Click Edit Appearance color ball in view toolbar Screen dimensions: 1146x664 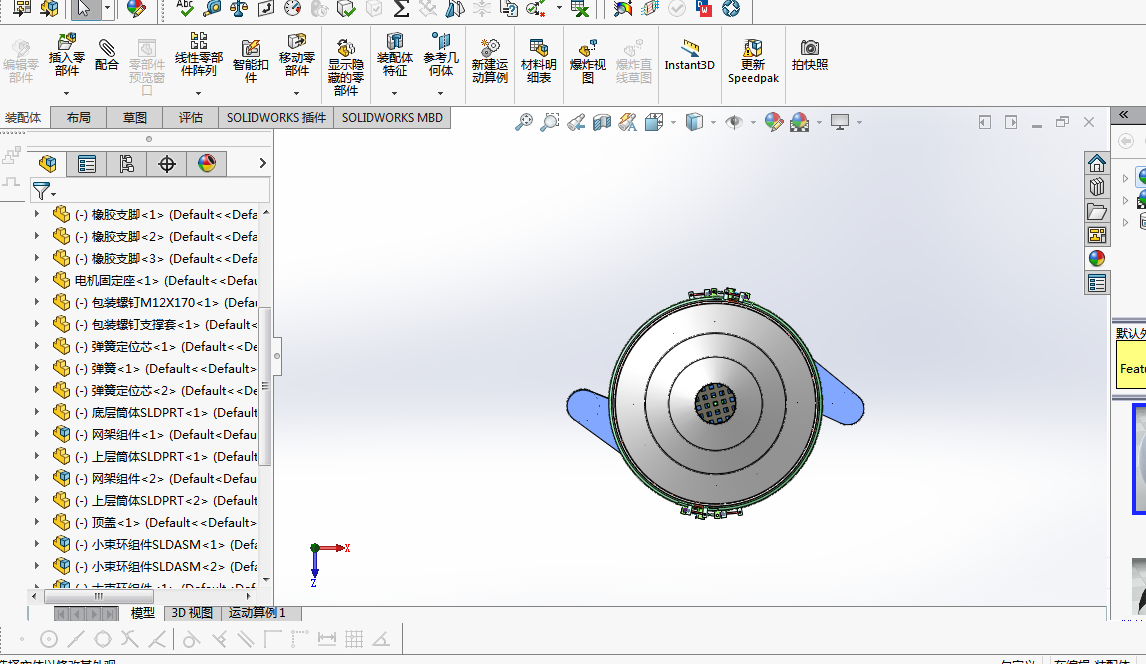pos(773,122)
